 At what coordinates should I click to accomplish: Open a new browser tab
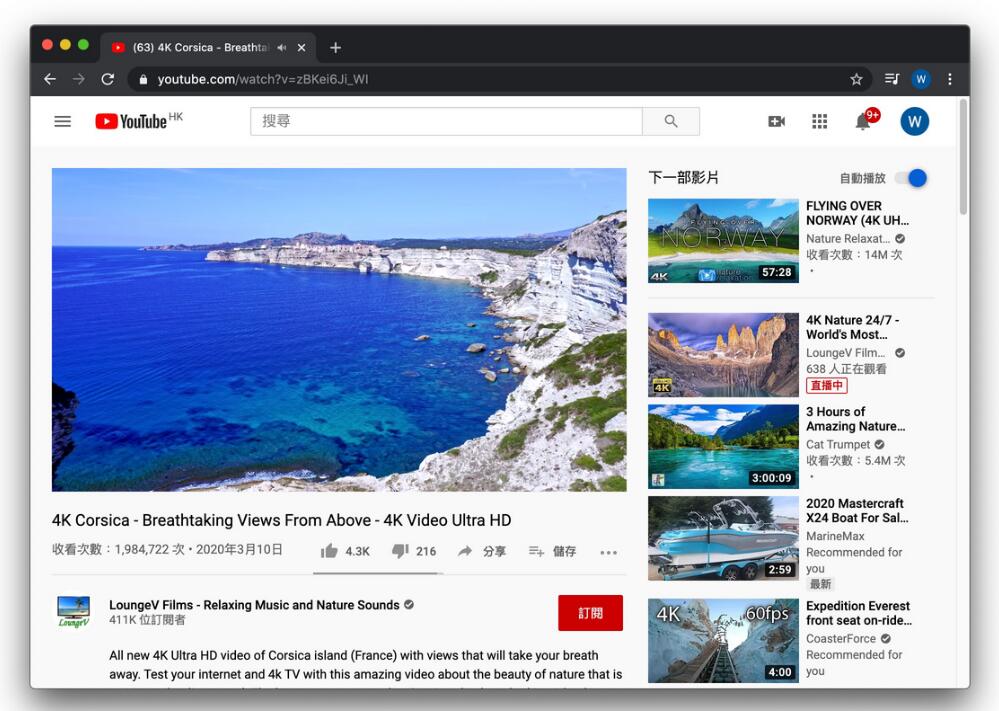click(335, 47)
